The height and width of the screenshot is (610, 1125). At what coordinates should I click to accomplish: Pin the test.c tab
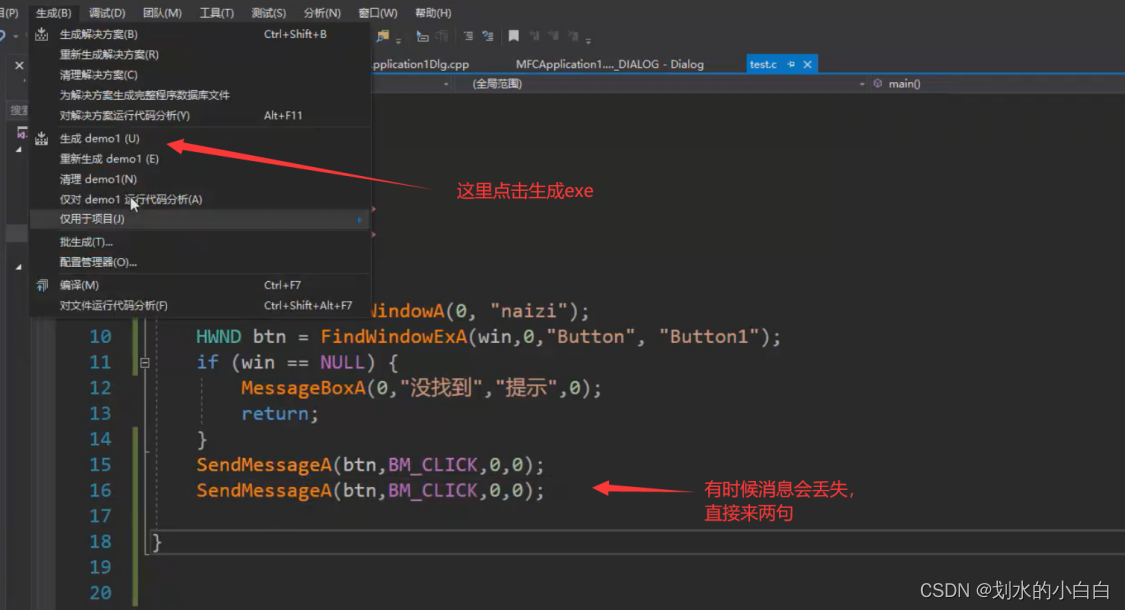791,64
